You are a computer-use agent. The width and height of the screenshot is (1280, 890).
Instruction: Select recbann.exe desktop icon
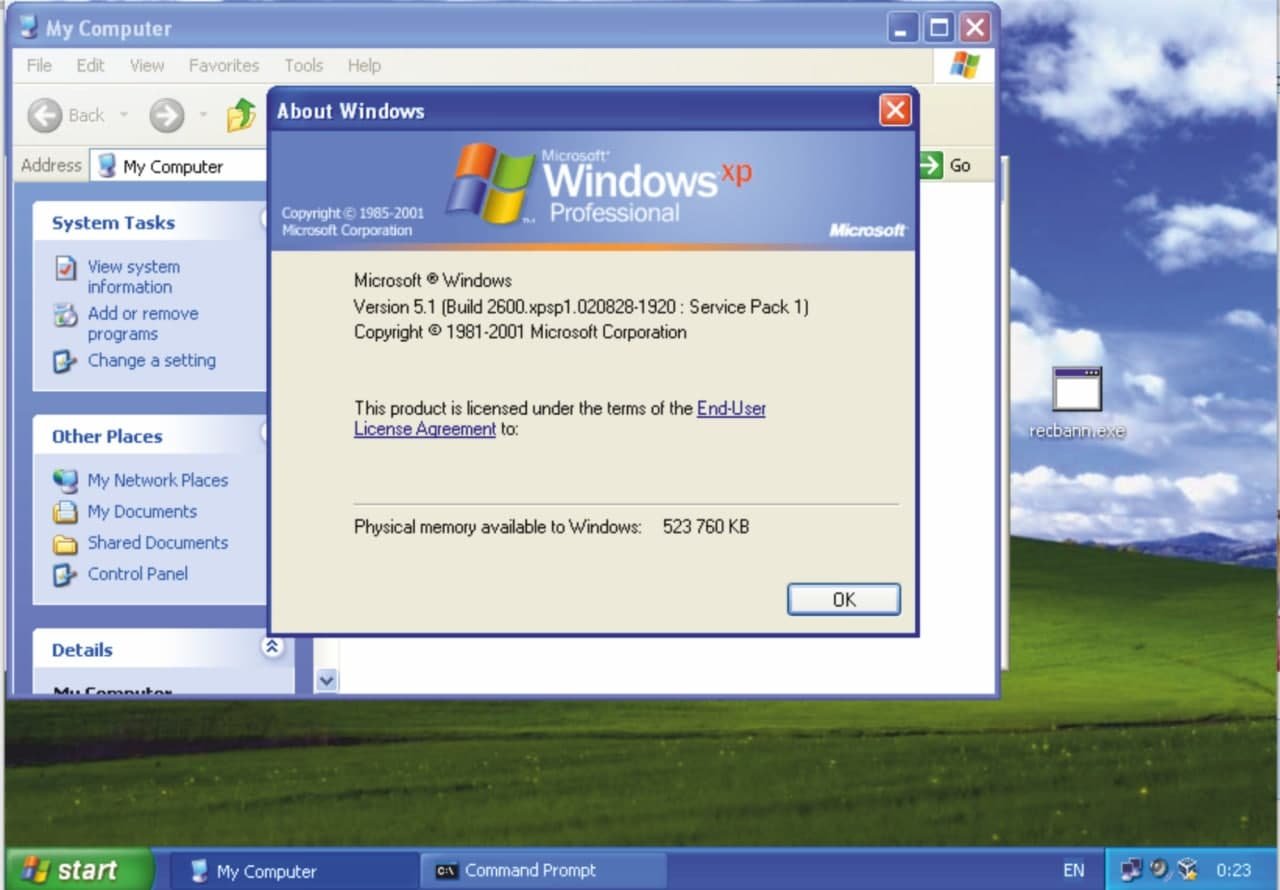point(1077,403)
